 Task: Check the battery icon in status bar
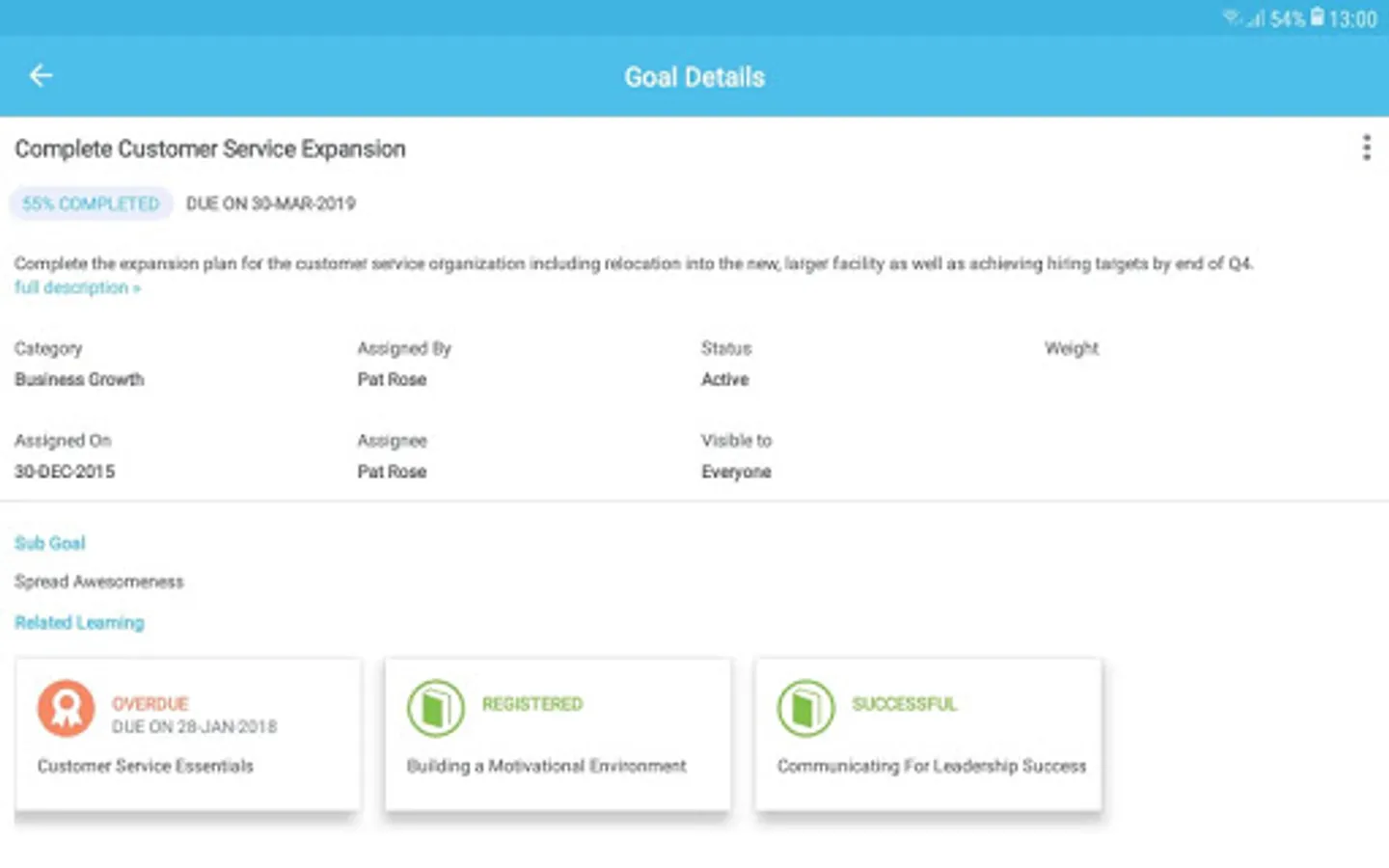pos(1317,17)
